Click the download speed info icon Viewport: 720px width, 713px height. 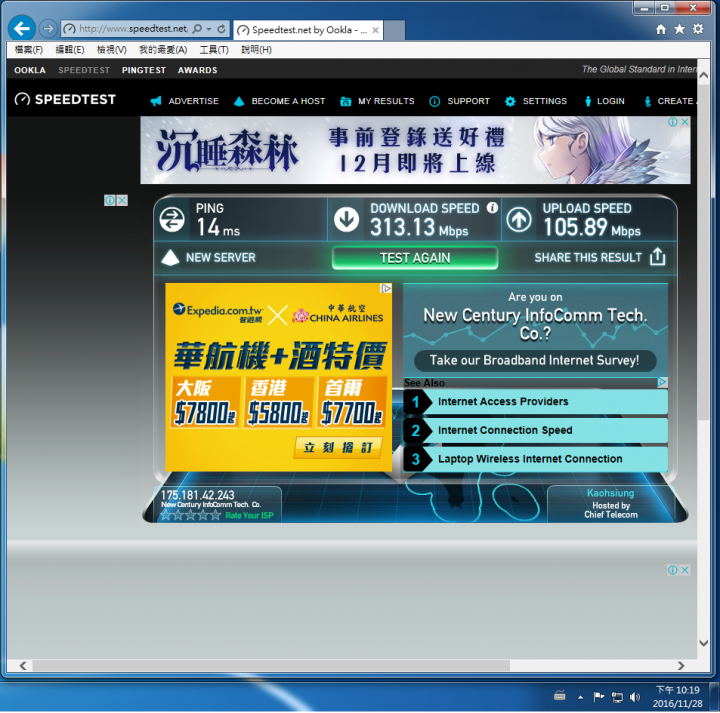(492, 208)
